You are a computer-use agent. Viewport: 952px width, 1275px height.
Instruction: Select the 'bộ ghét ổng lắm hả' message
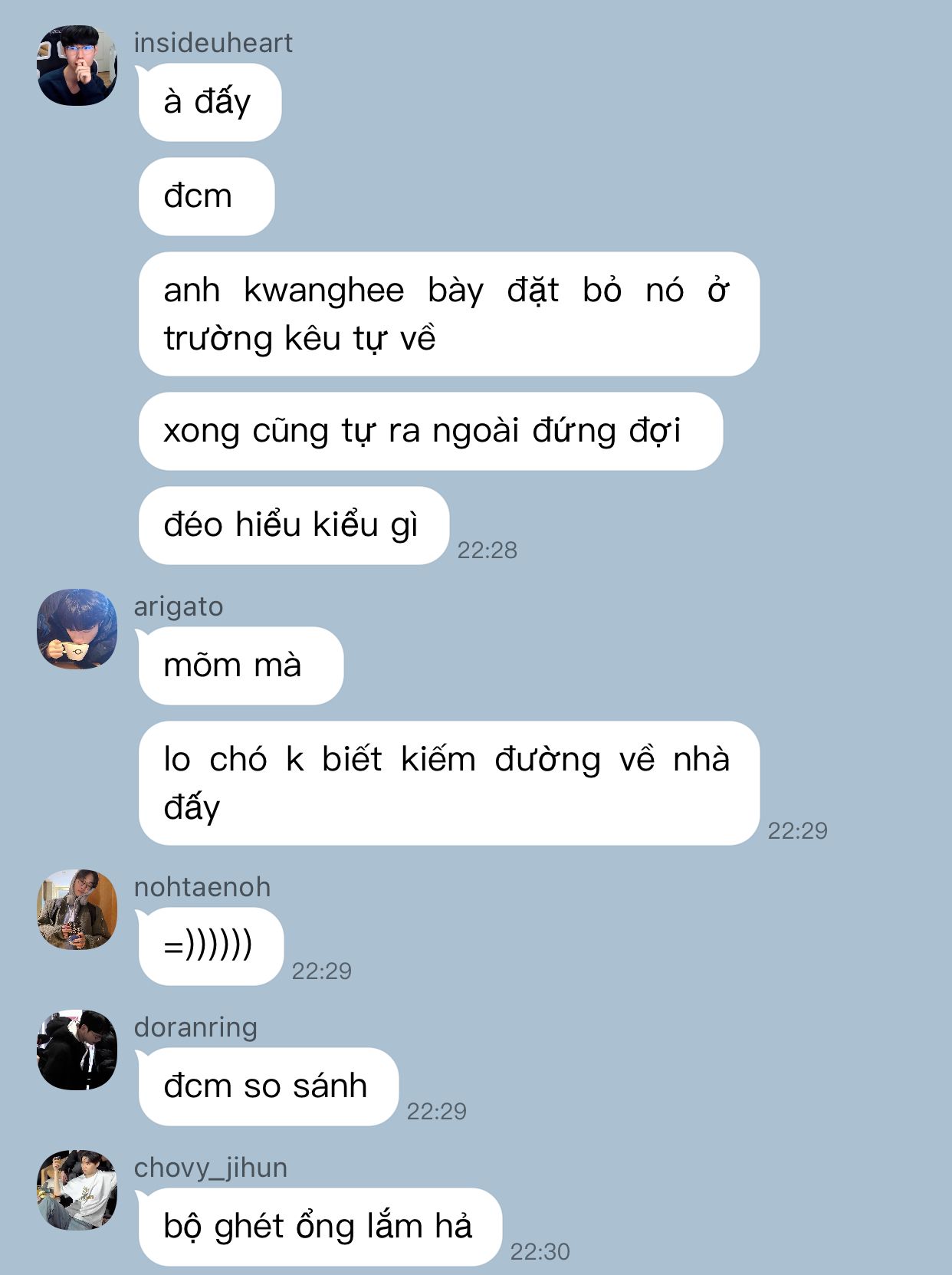pyautogui.click(x=320, y=1227)
